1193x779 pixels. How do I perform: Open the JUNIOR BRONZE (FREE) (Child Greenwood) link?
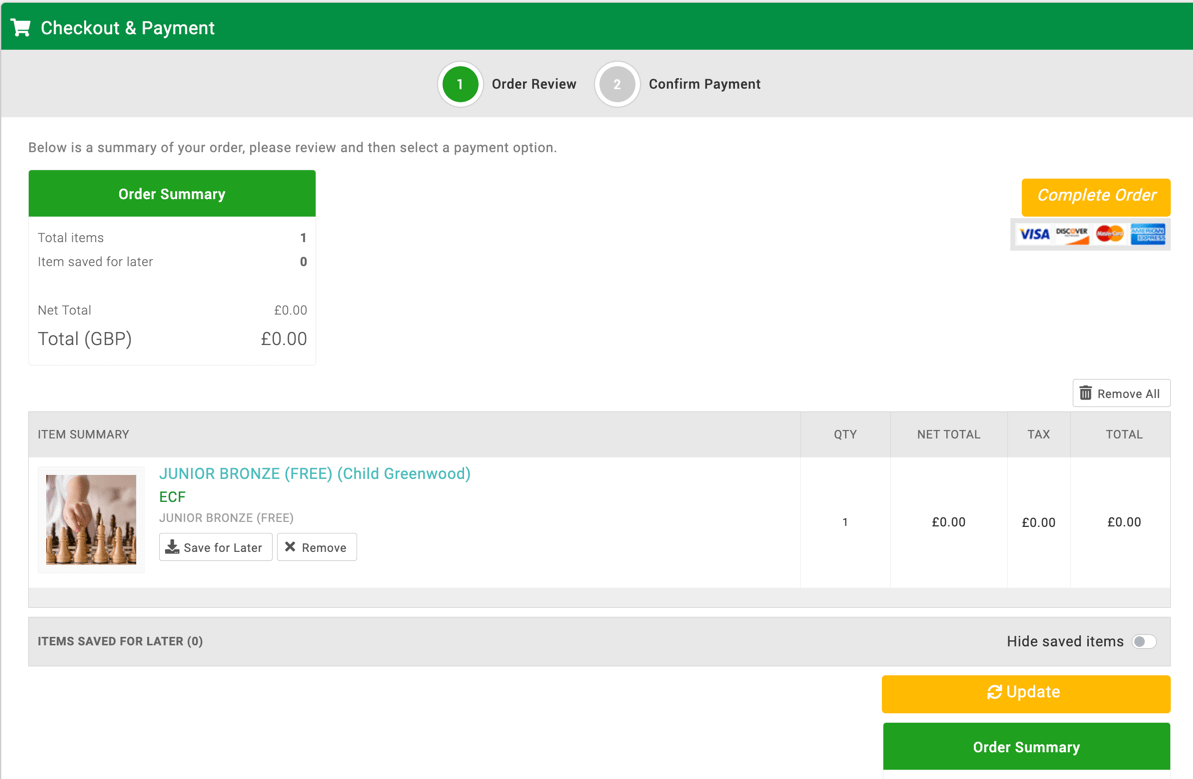(315, 474)
